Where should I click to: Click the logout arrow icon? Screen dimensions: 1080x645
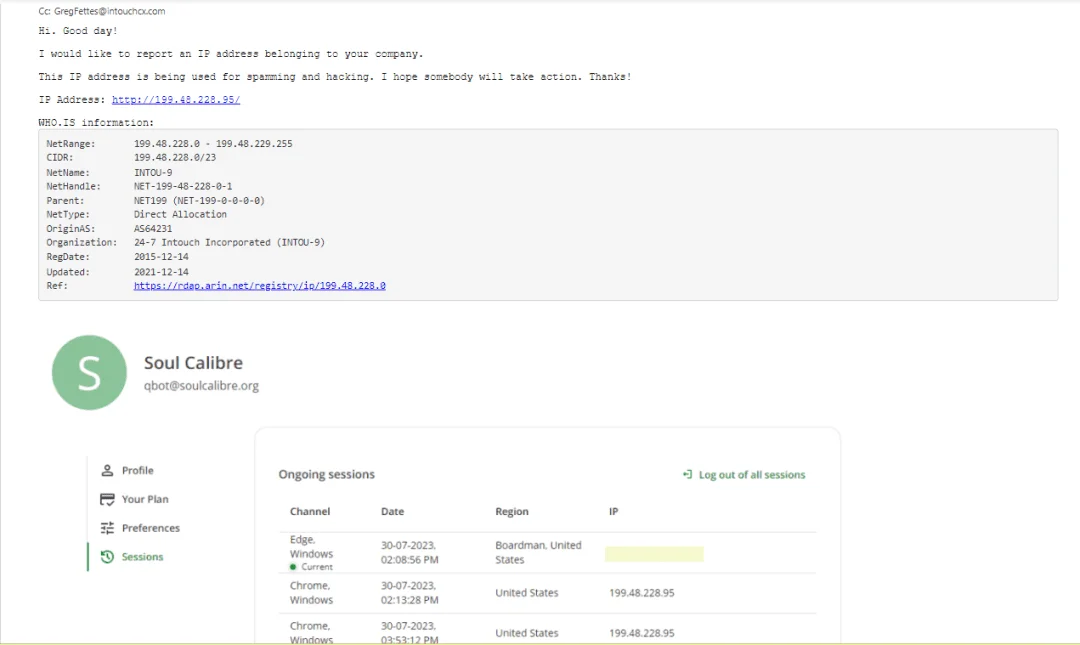[687, 475]
